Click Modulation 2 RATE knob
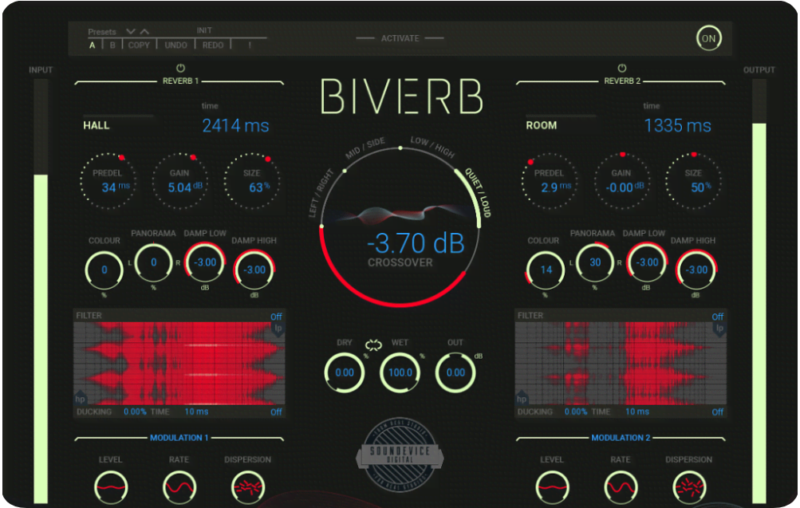This screenshot has height=508, width=800. click(x=620, y=488)
